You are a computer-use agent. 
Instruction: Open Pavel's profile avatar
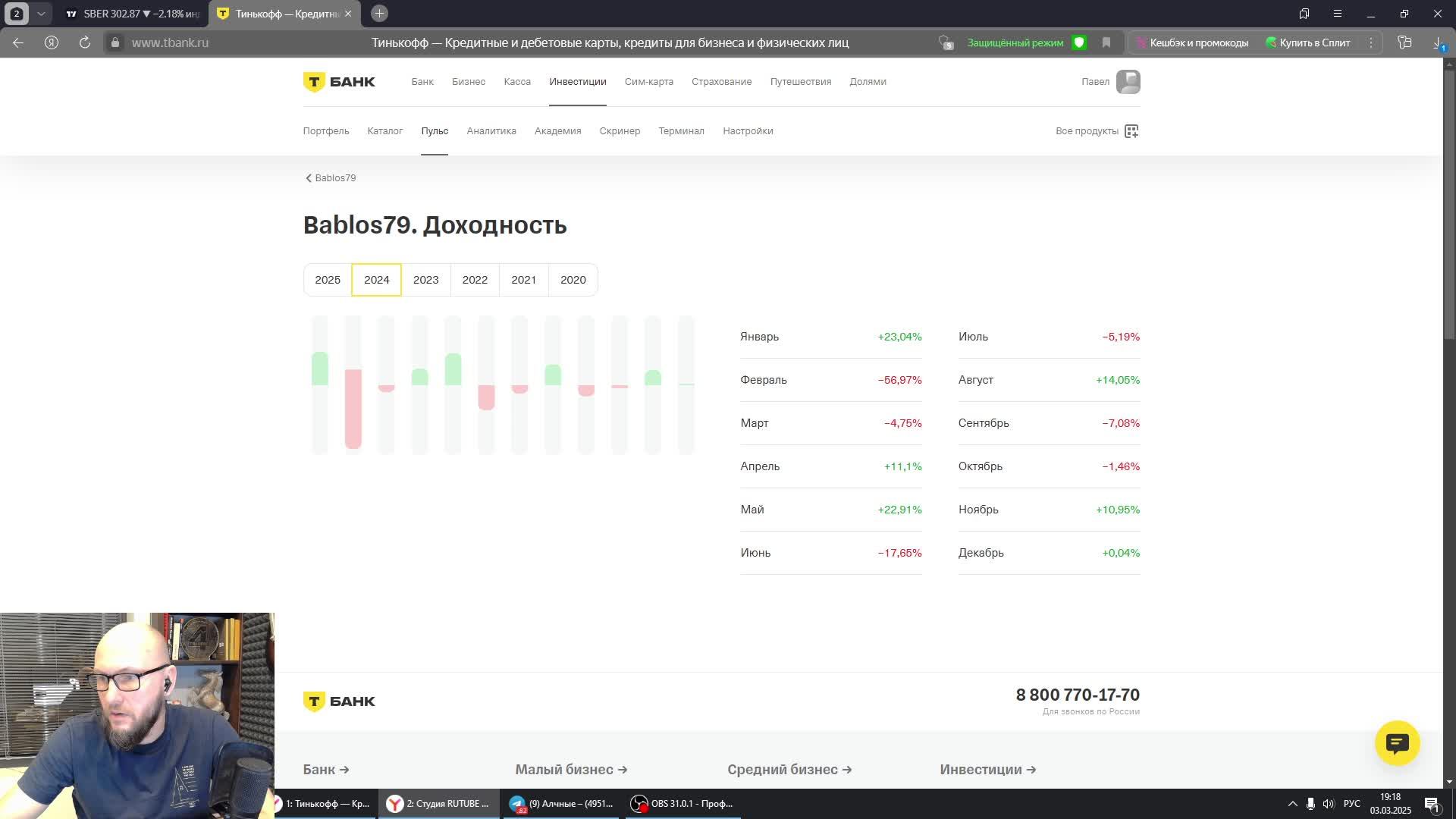coord(1128,82)
